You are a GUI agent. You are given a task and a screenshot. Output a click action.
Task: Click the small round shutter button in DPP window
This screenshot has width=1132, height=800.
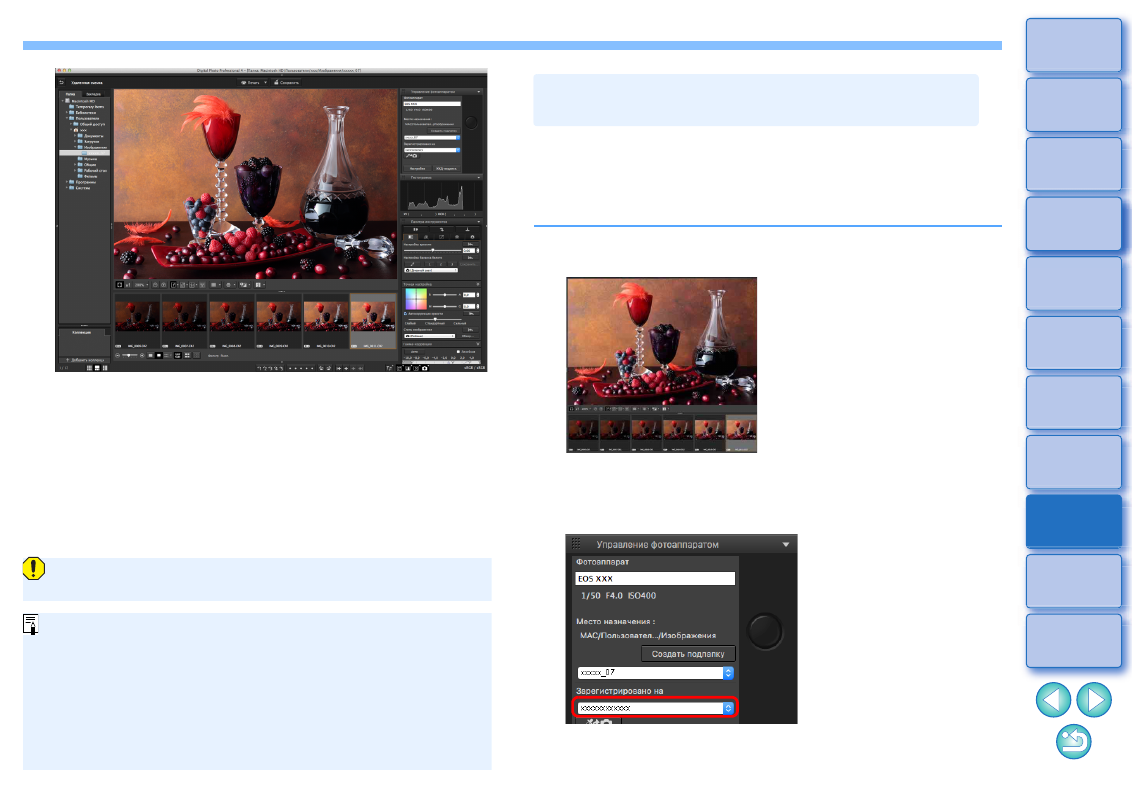(471, 122)
